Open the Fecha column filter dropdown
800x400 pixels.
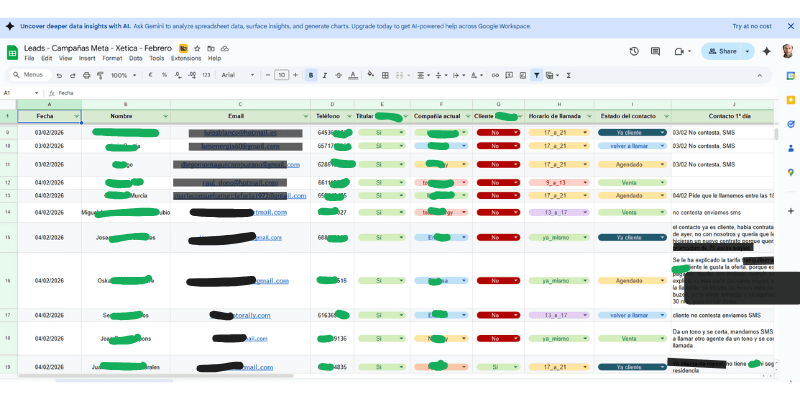click(77, 116)
